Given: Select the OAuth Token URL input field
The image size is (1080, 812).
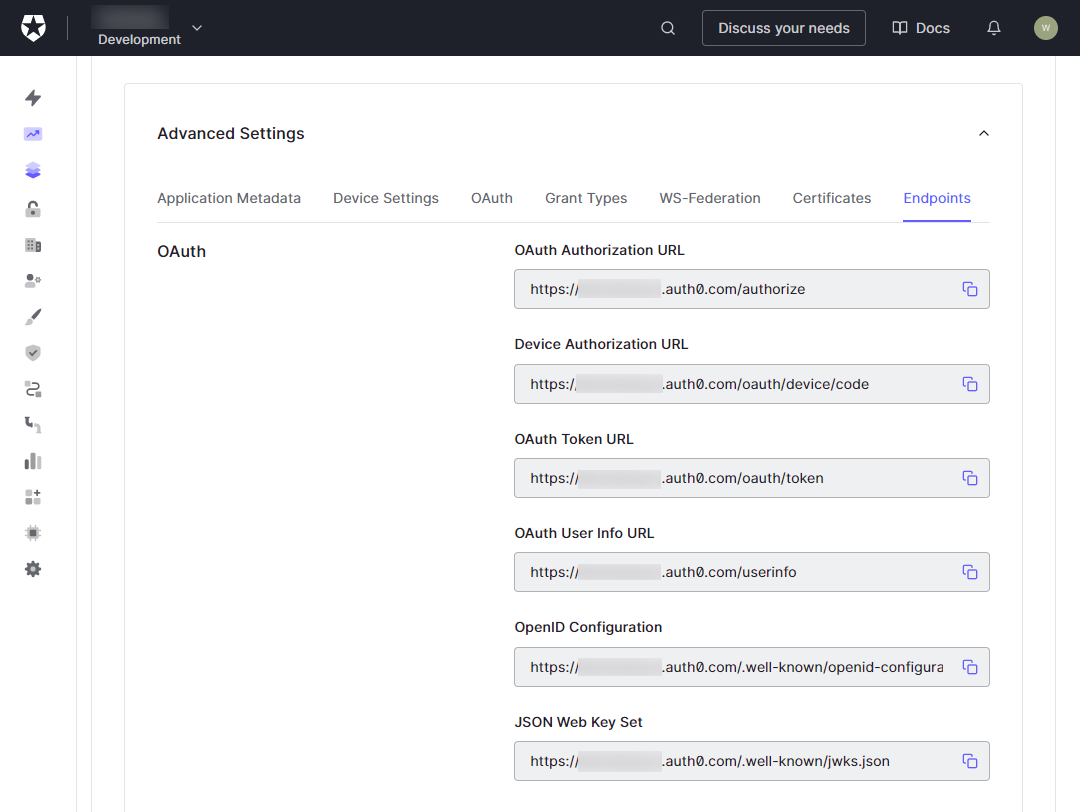Looking at the screenshot, I should click(740, 478).
